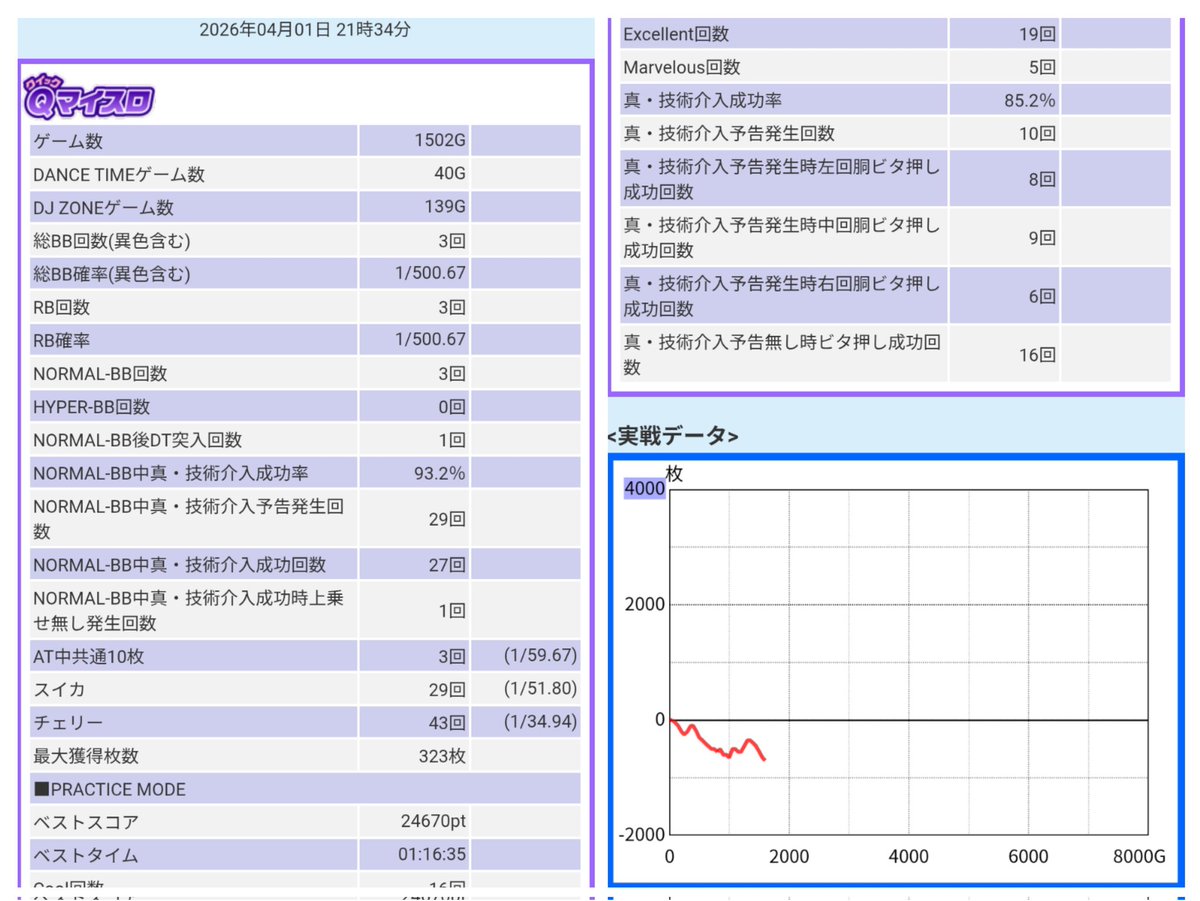The image size is (1200, 901).
Task: Click the 24670pt best score value
Action: click(433, 823)
